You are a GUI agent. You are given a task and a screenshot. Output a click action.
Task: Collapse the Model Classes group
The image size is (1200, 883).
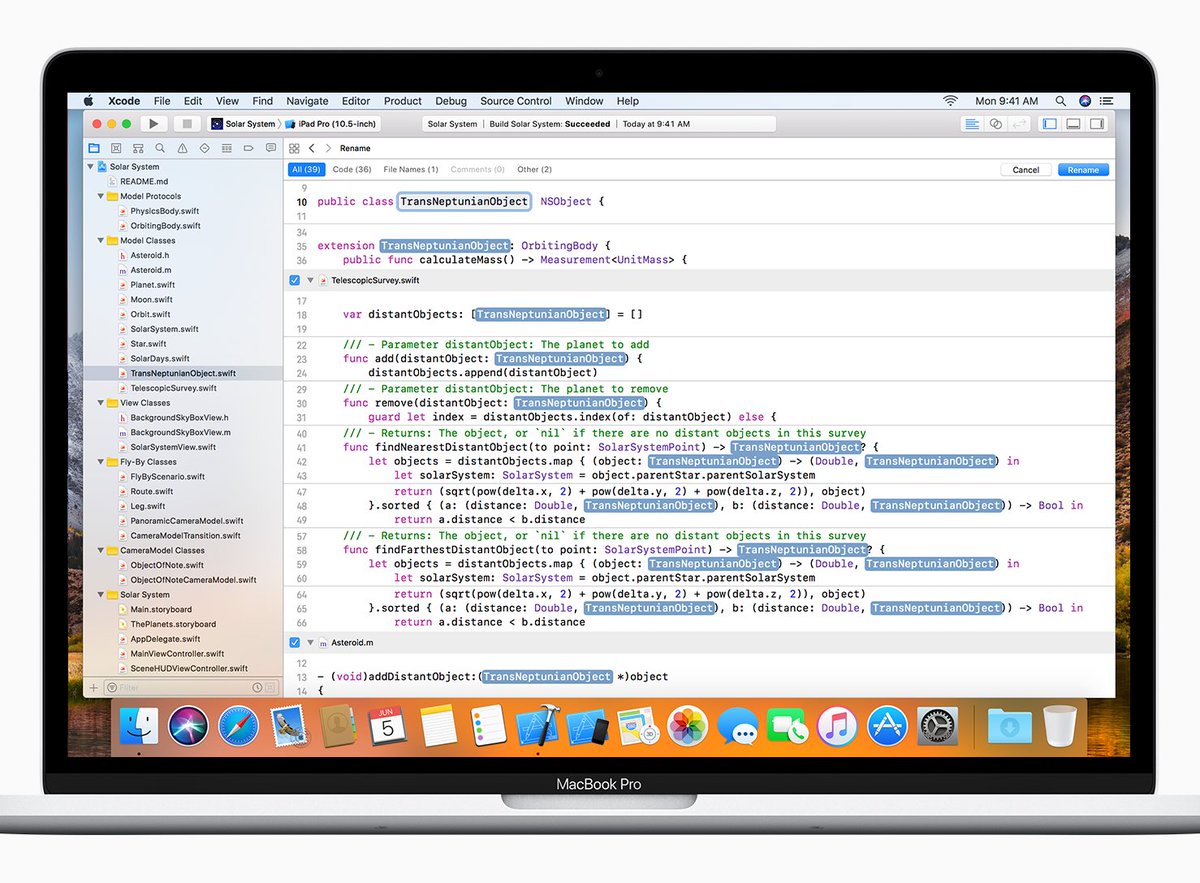[x=101, y=241]
